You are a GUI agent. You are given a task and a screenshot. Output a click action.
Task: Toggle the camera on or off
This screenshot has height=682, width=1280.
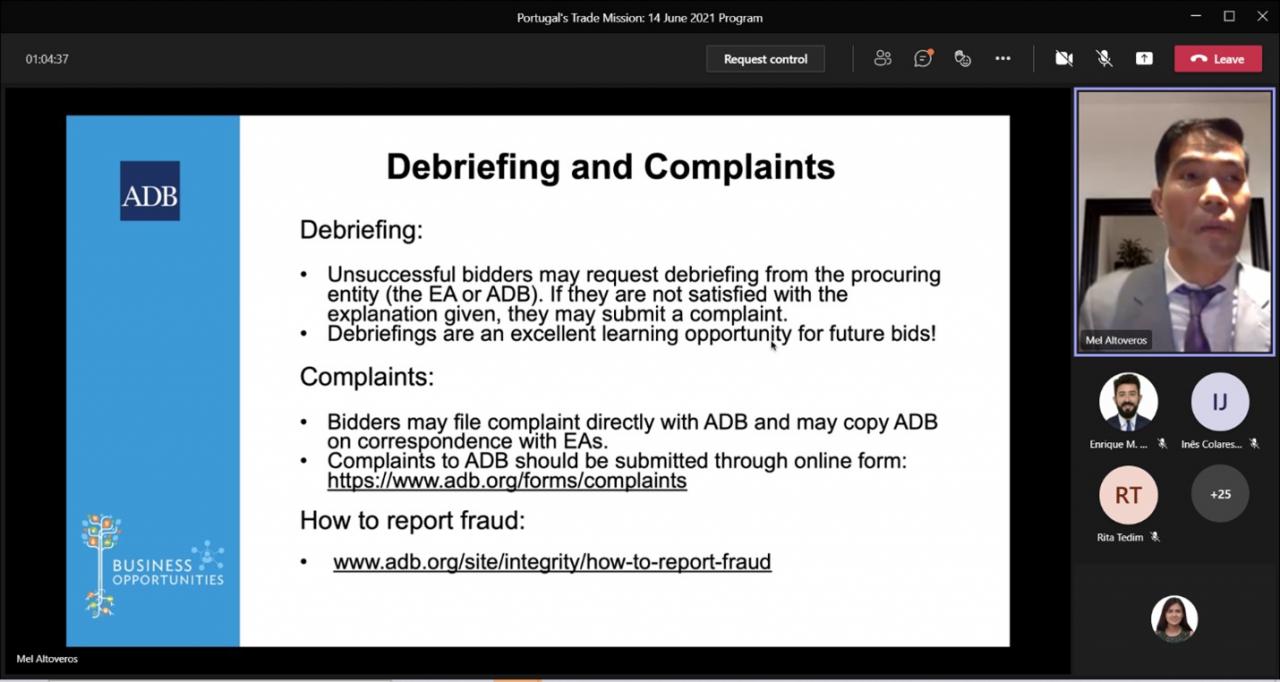tap(1064, 59)
